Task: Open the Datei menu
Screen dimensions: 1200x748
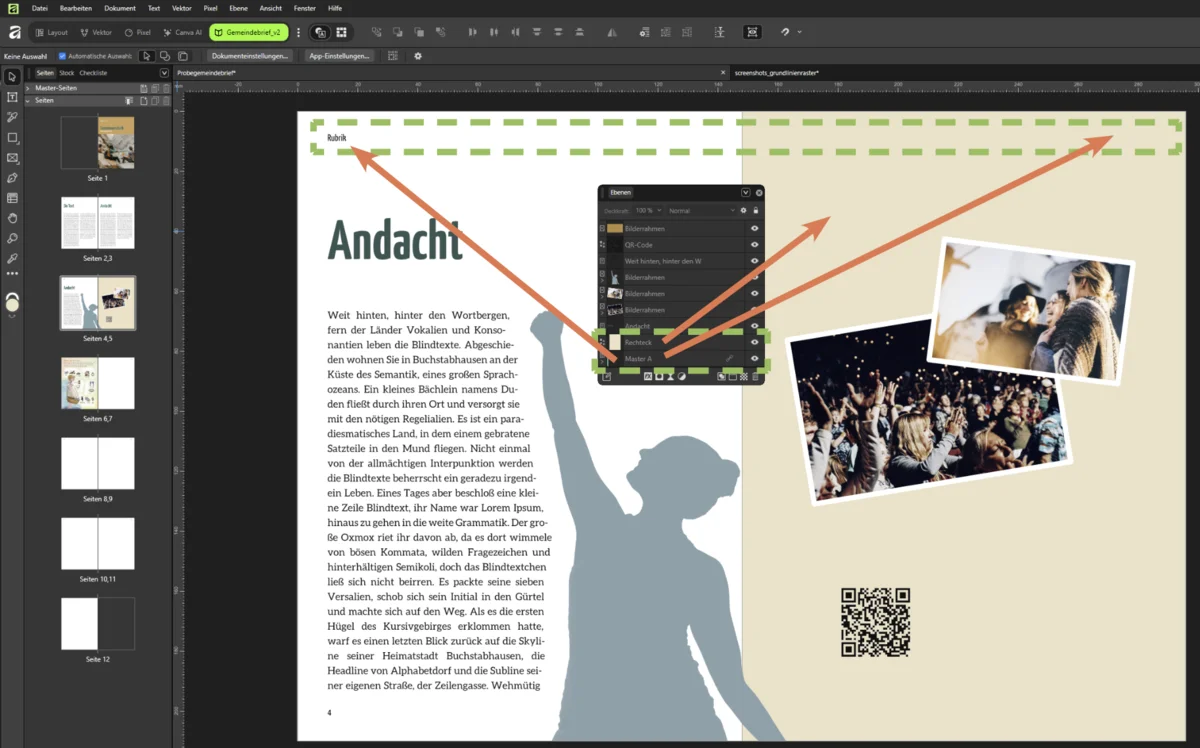Action: (x=40, y=8)
